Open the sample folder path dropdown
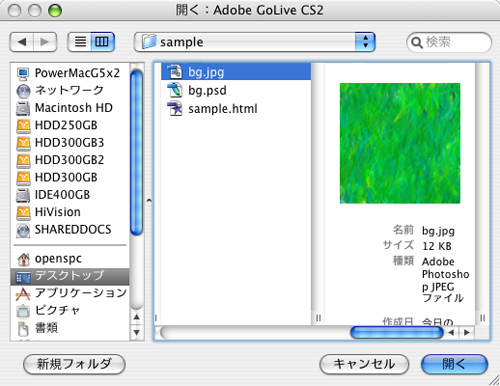Image resolution: width=500 pixels, height=386 pixels. pyautogui.click(x=255, y=42)
